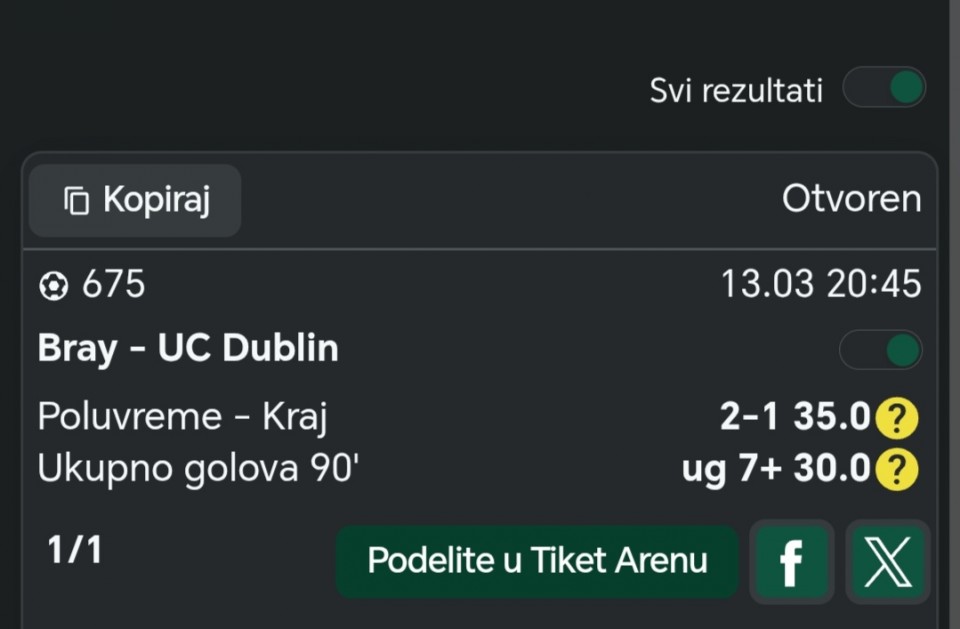This screenshot has width=960, height=629.
Task: Open the Bray - UC Dublin match
Action: tap(188, 348)
